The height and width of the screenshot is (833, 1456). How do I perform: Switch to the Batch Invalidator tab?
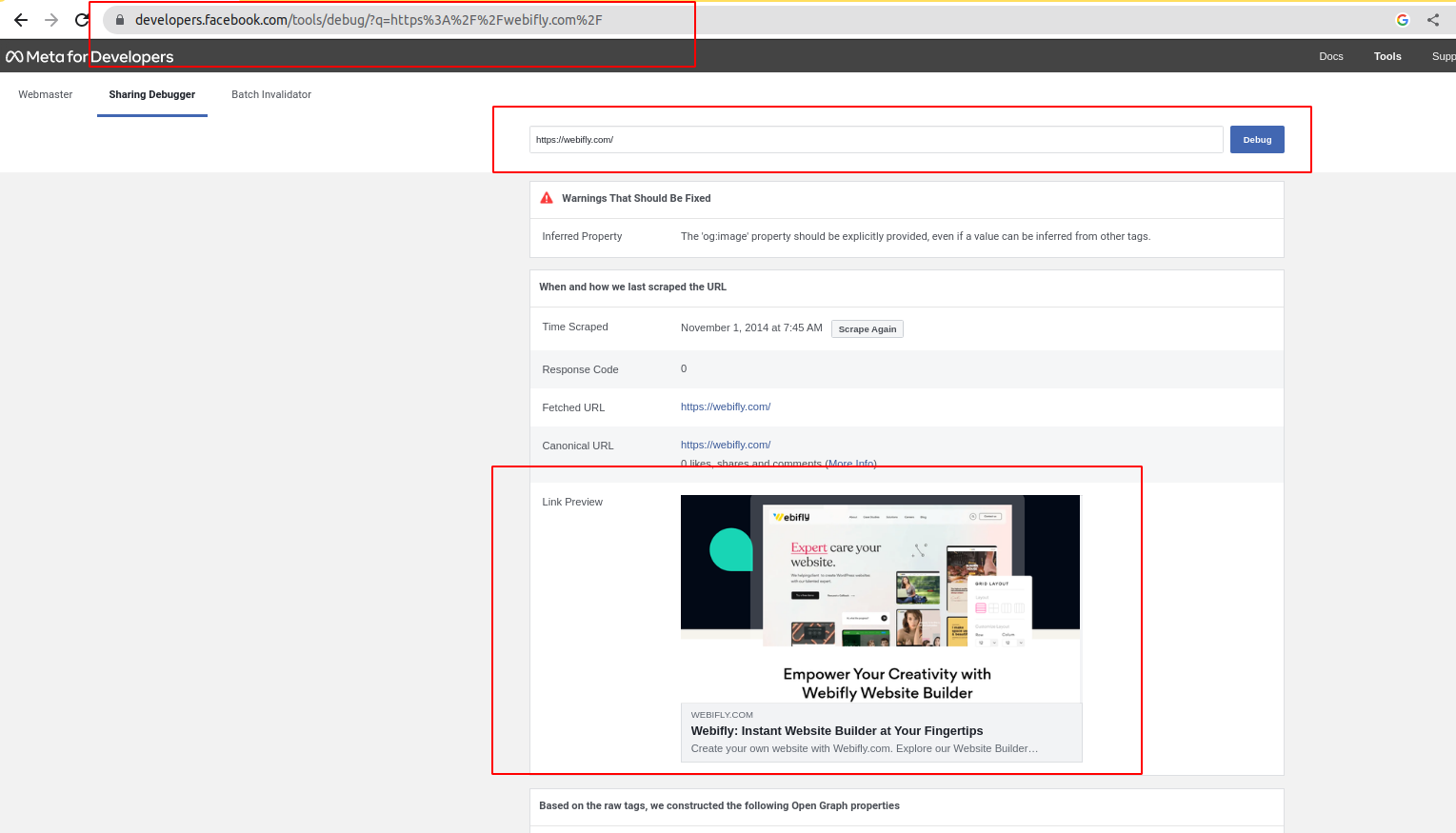(x=271, y=94)
